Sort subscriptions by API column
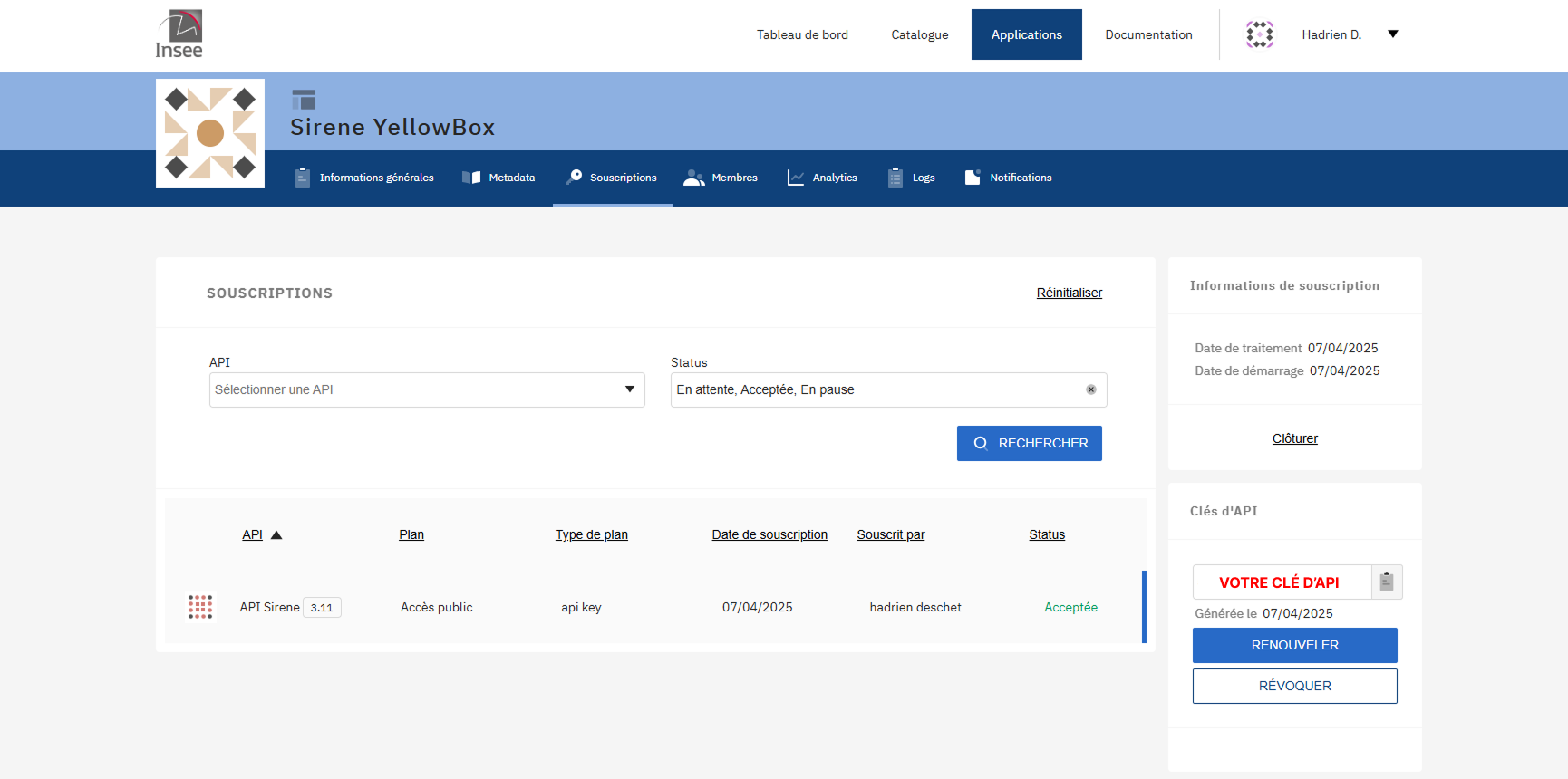Image resolution: width=1568 pixels, height=779 pixels. point(253,534)
